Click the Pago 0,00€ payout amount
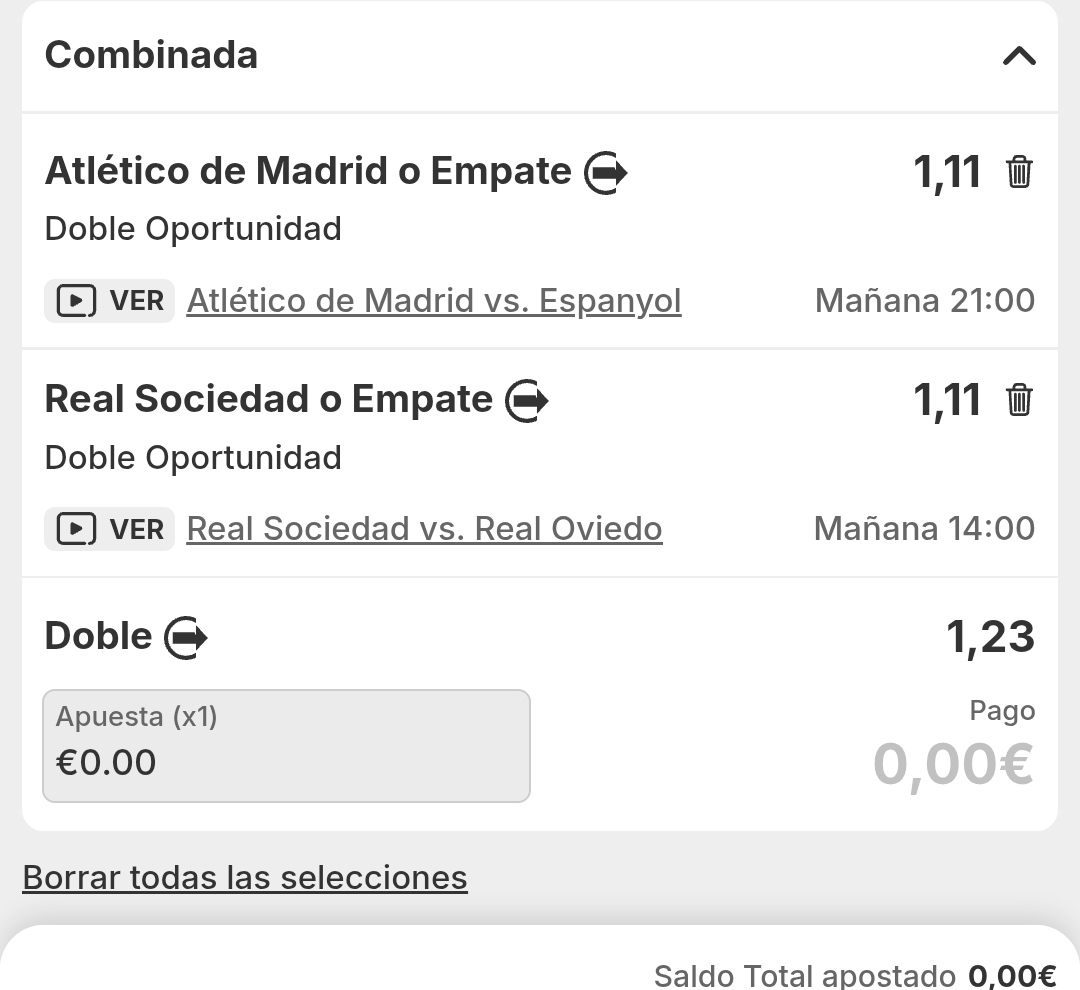This screenshot has width=1080, height=990. [x=953, y=765]
